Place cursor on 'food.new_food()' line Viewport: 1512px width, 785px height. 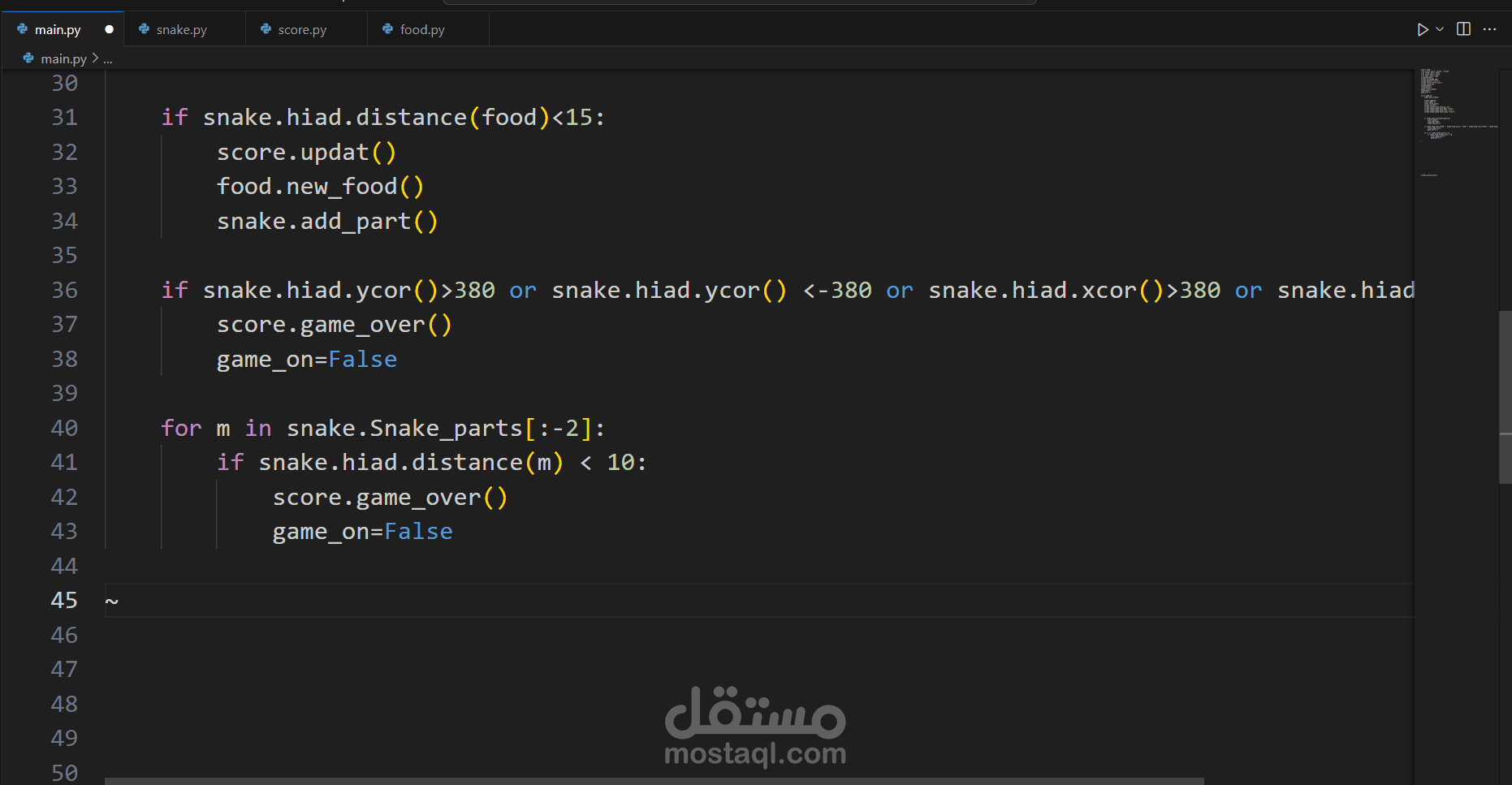(320, 187)
